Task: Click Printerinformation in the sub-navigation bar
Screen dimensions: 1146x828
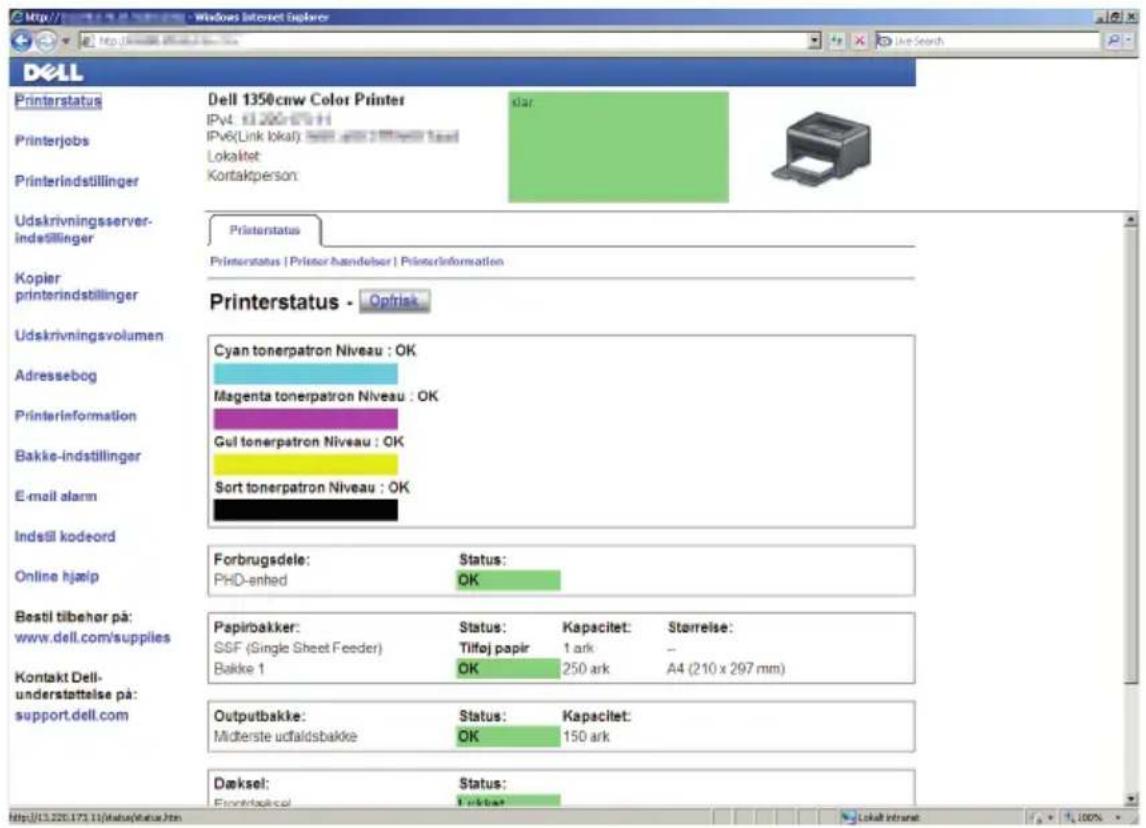Action: (x=452, y=262)
